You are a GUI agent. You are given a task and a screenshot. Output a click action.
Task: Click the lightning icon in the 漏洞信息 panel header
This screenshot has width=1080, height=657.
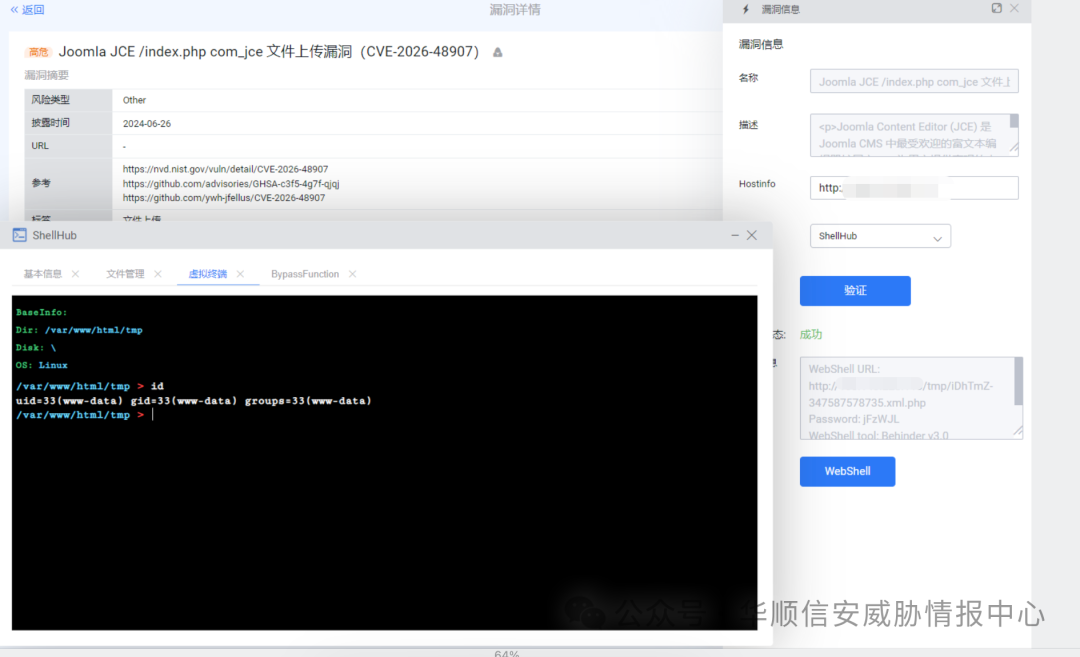pyautogui.click(x=745, y=9)
